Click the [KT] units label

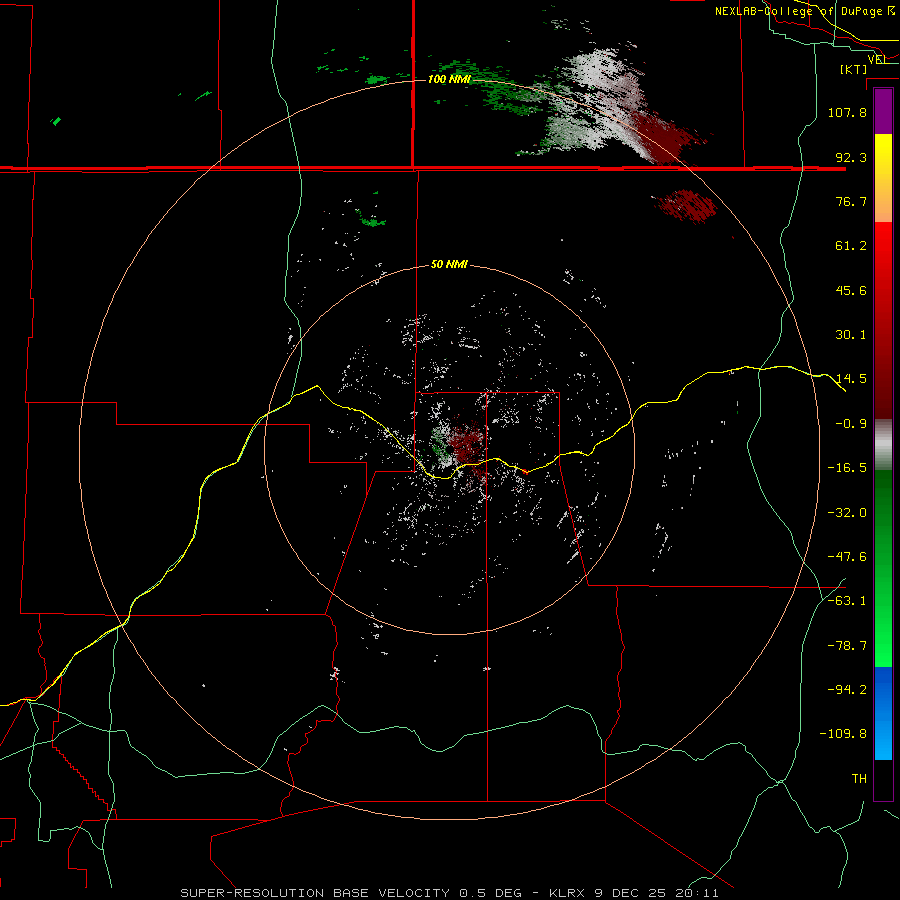(854, 69)
